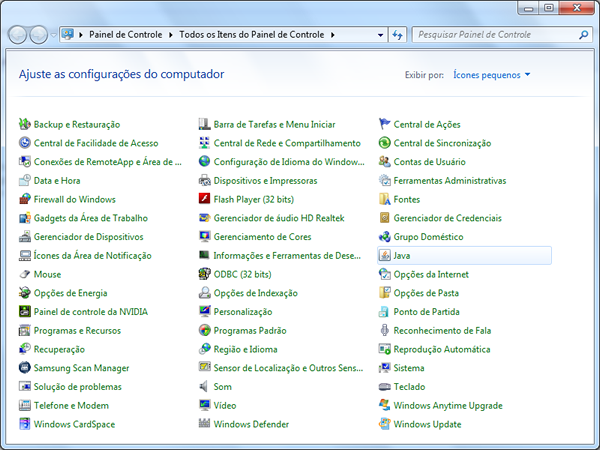The height and width of the screenshot is (450, 600).
Task: Click the Central de Ações flag icon
Action: point(385,124)
